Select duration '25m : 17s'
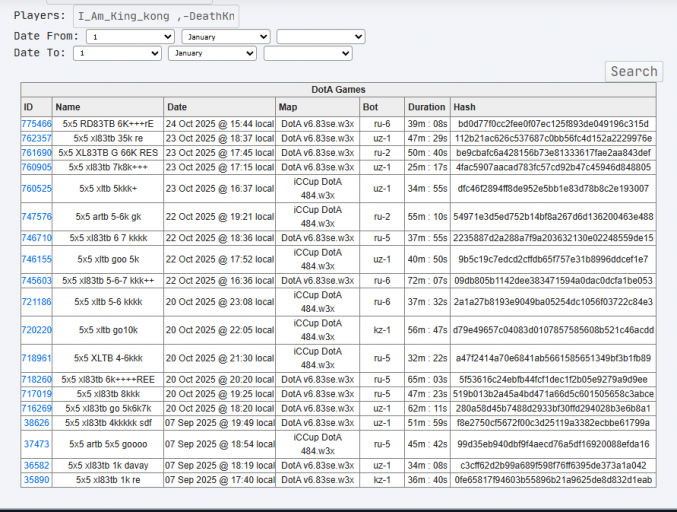 pyautogui.click(x=427, y=167)
